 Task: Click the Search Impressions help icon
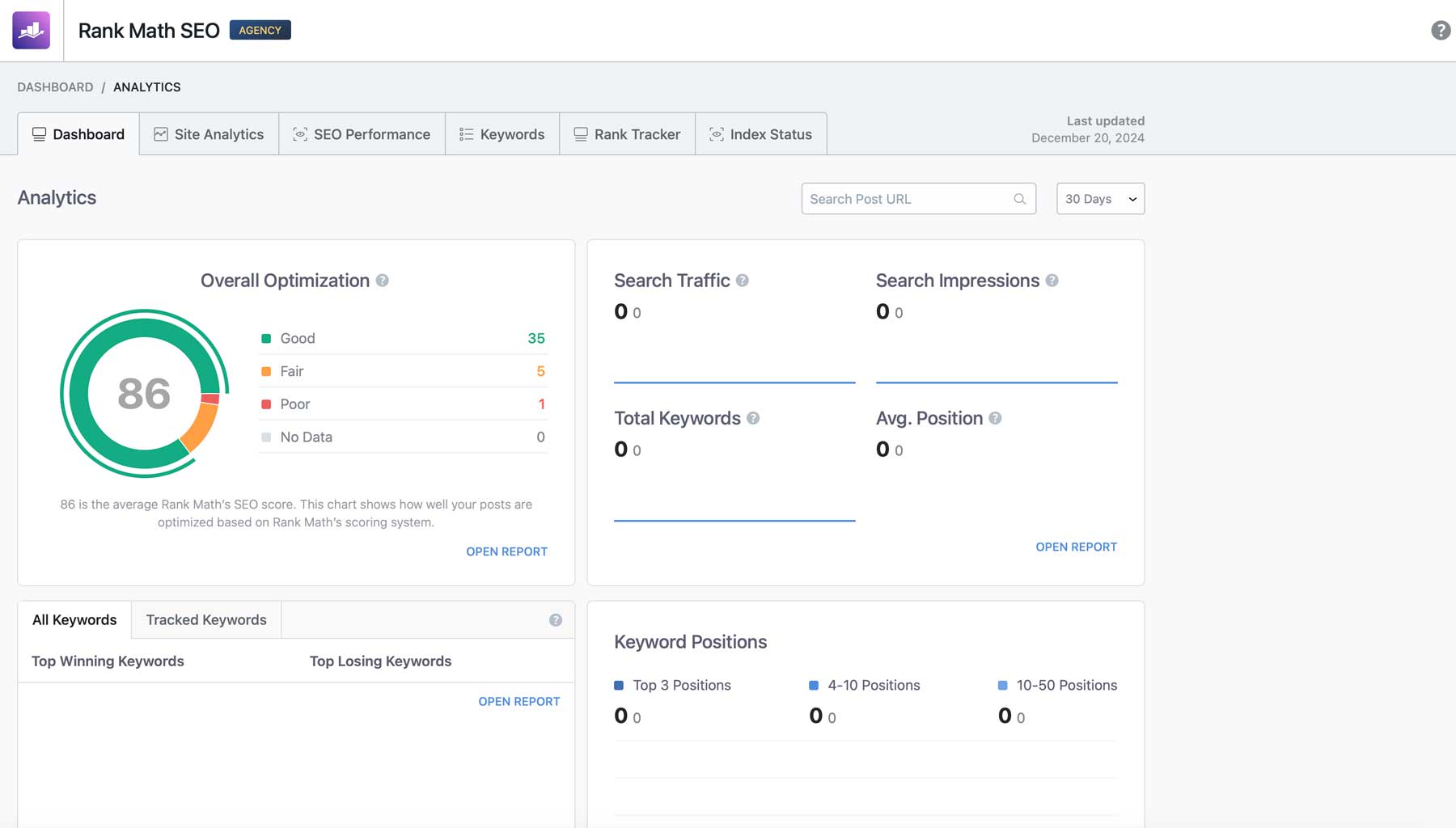(1052, 281)
